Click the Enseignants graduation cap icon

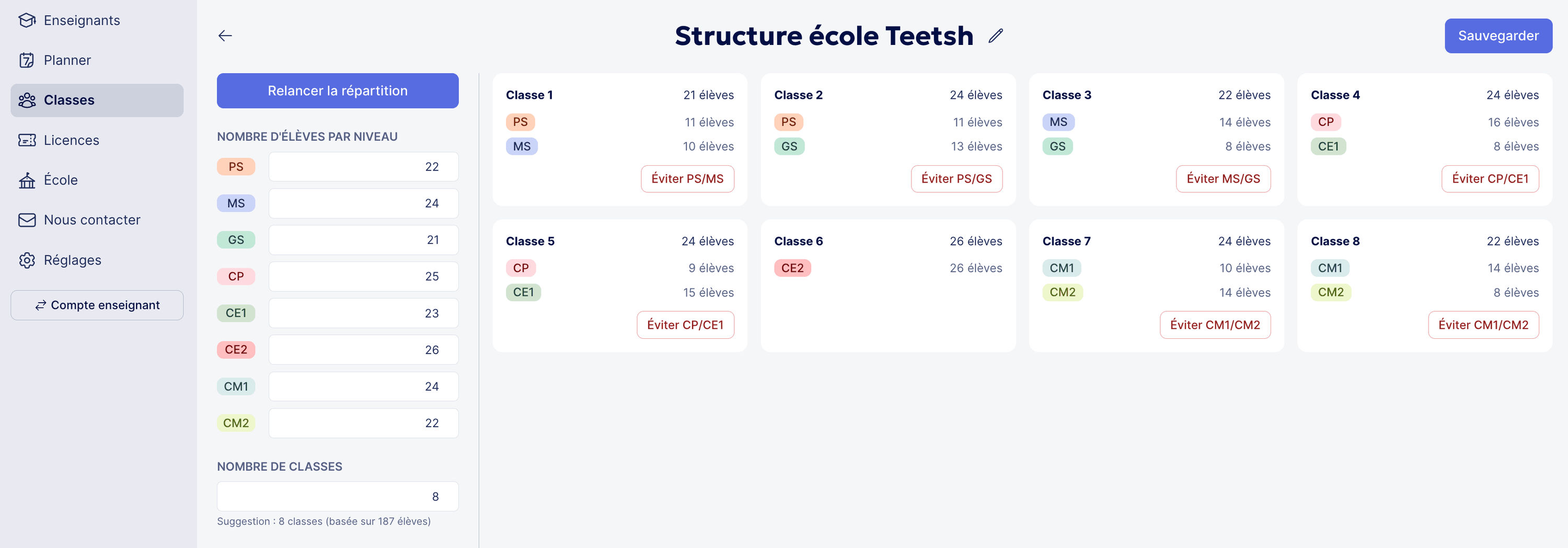[x=27, y=20]
